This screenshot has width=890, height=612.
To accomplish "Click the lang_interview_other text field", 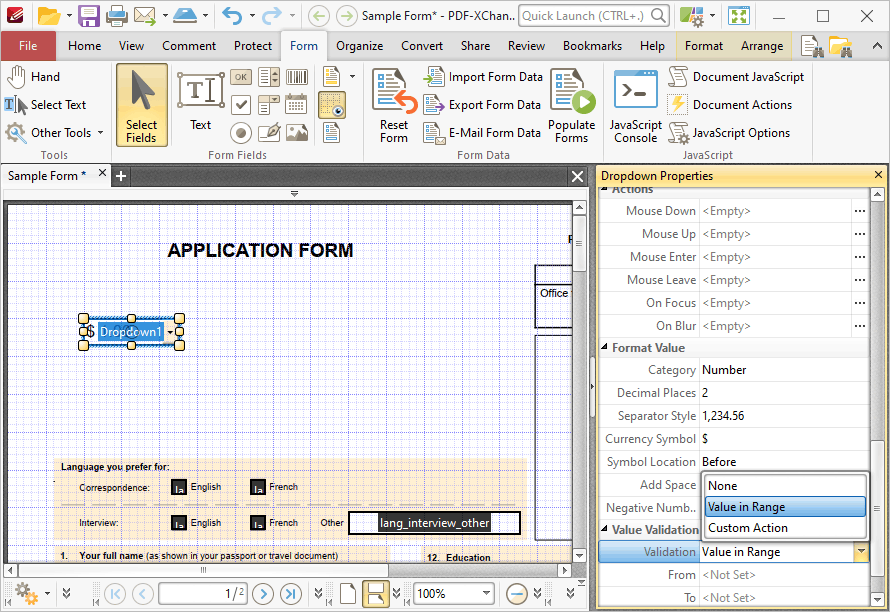I will tap(434, 523).
